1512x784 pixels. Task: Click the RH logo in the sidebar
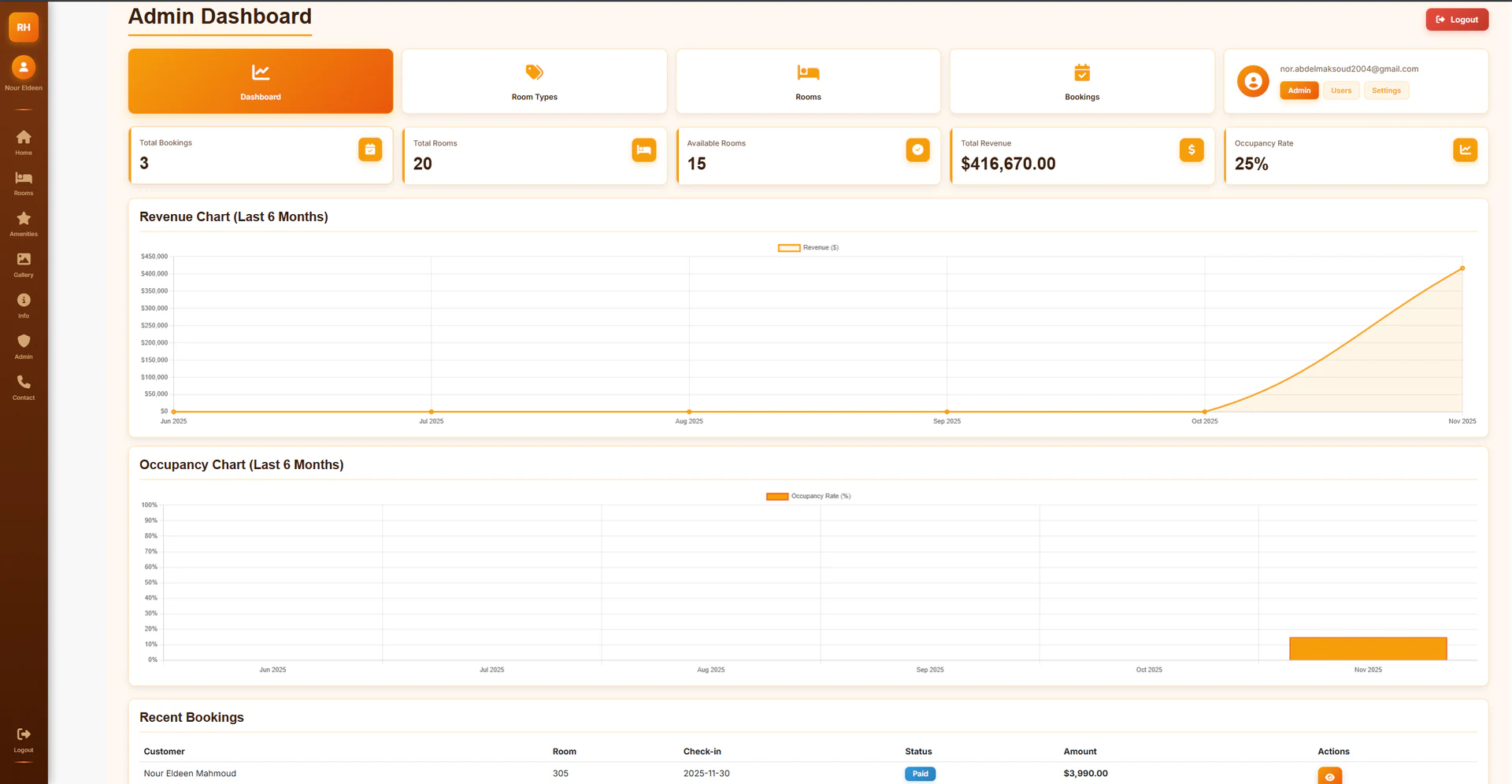(x=24, y=27)
